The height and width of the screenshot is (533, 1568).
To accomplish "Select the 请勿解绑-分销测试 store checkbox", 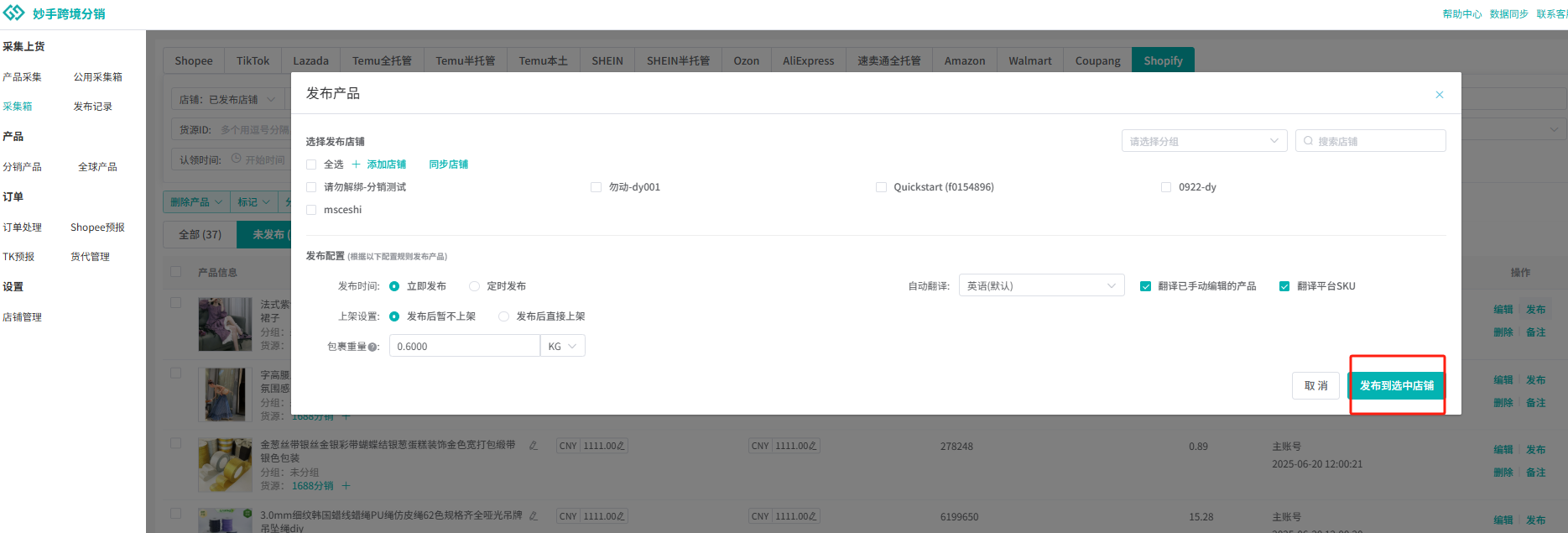I will tap(311, 187).
